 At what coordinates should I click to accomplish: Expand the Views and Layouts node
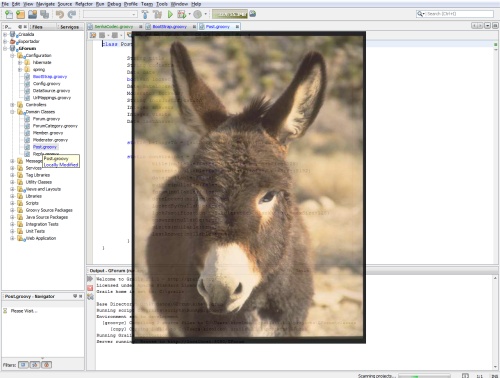[12, 189]
